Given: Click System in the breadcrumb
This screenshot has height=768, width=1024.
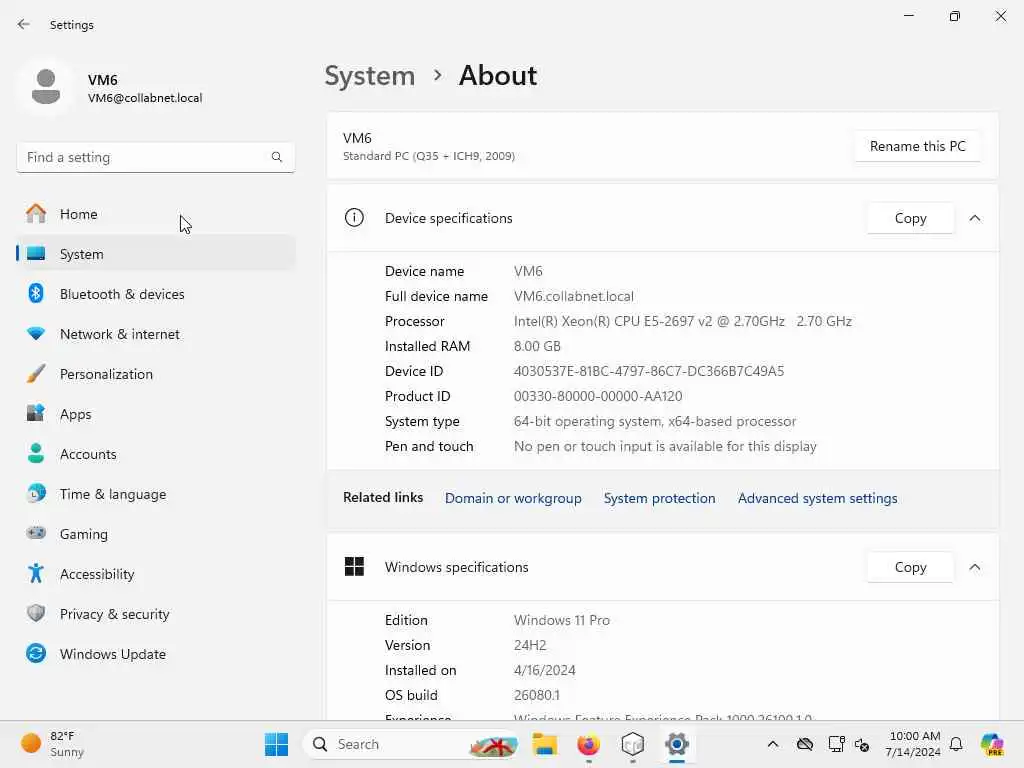Looking at the screenshot, I should (370, 76).
